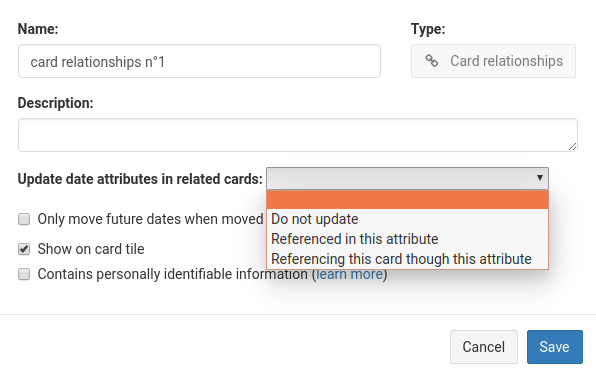Screen dimensions: 596x377
Task: Save the card relationships attribute
Action: pos(555,347)
